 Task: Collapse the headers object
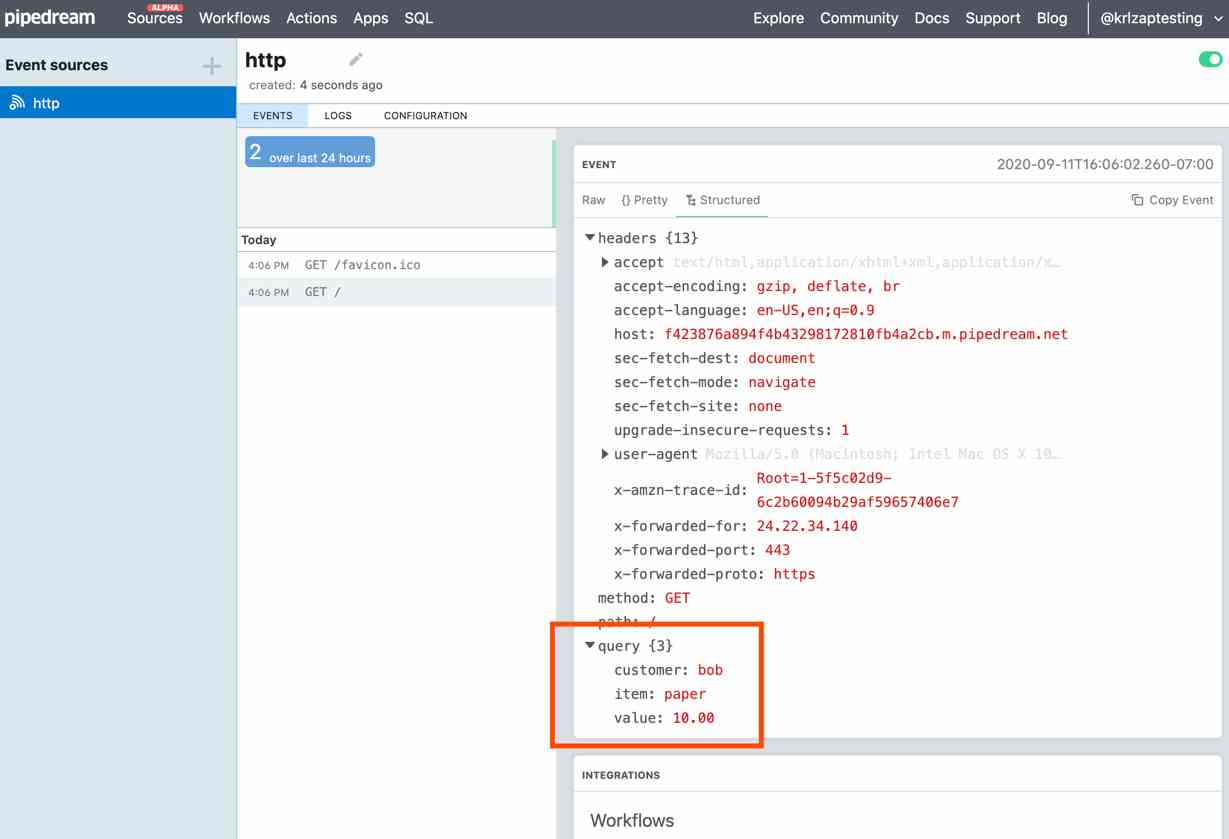click(590, 238)
